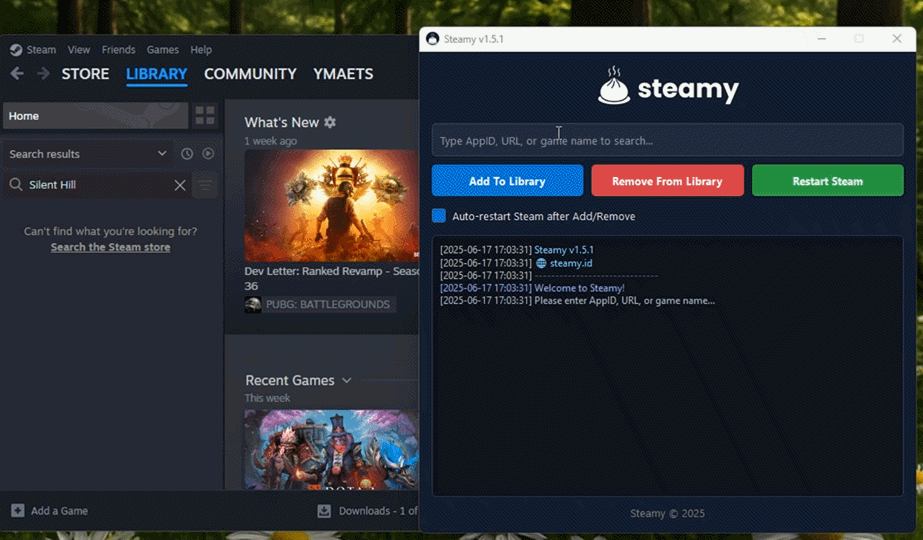The image size is (923, 540).
Task: Click the Dev Letter: Ranked Revamp headline
Action: [x=331, y=278]
